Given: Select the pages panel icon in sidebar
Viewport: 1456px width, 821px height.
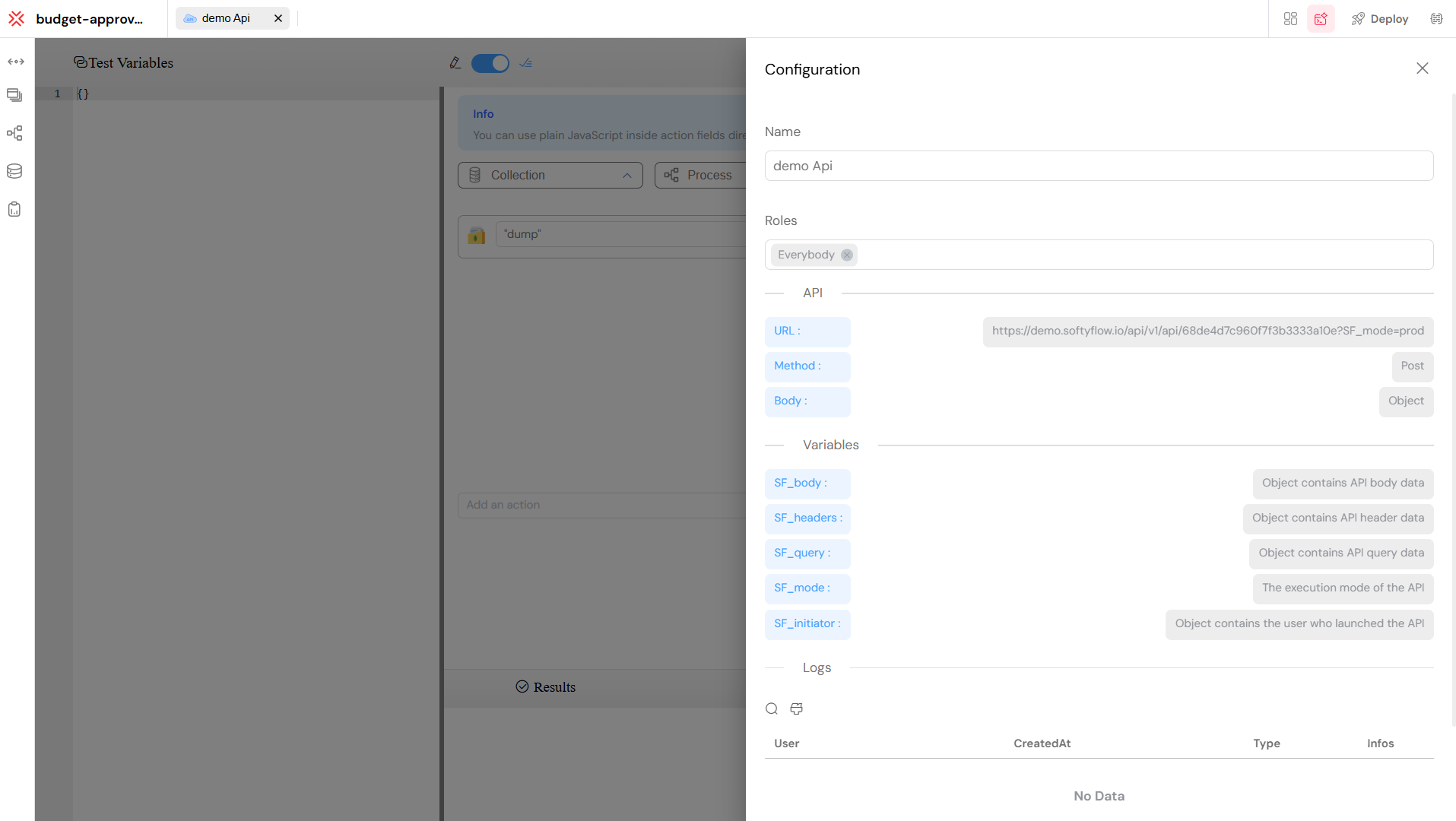Looking at the screenshot, I should (x=14, y=95).
